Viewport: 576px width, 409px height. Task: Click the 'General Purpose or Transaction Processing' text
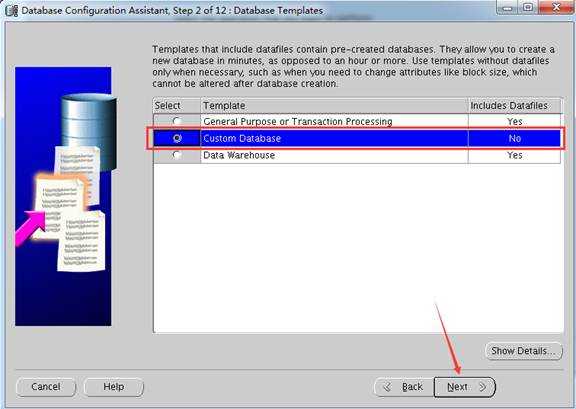[x=298, y=121]
